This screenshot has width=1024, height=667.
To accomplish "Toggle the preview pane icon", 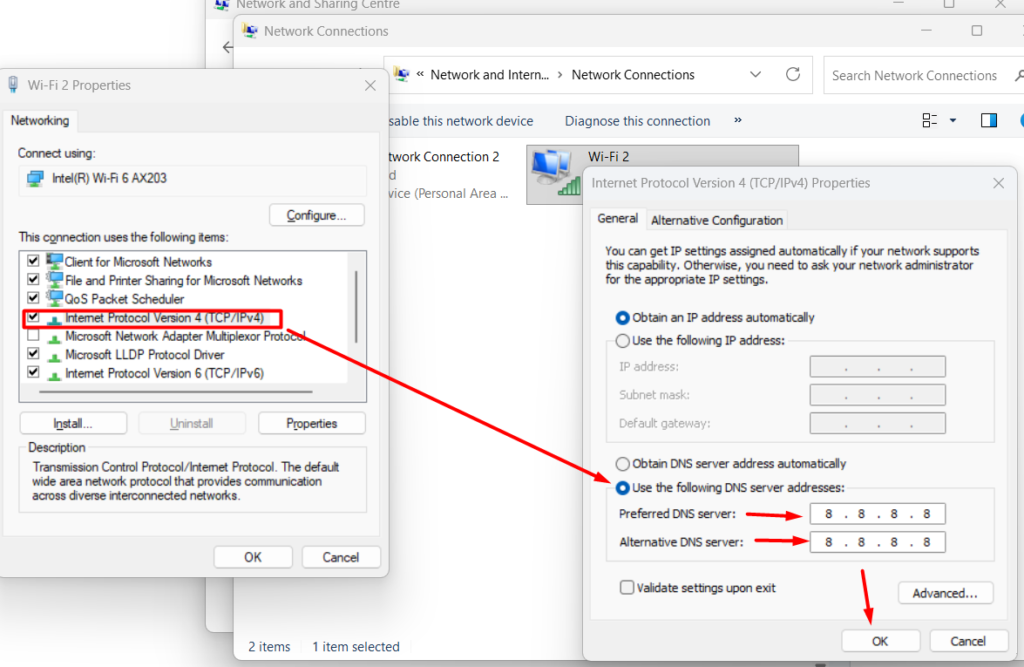I will [x=988, y=120].
